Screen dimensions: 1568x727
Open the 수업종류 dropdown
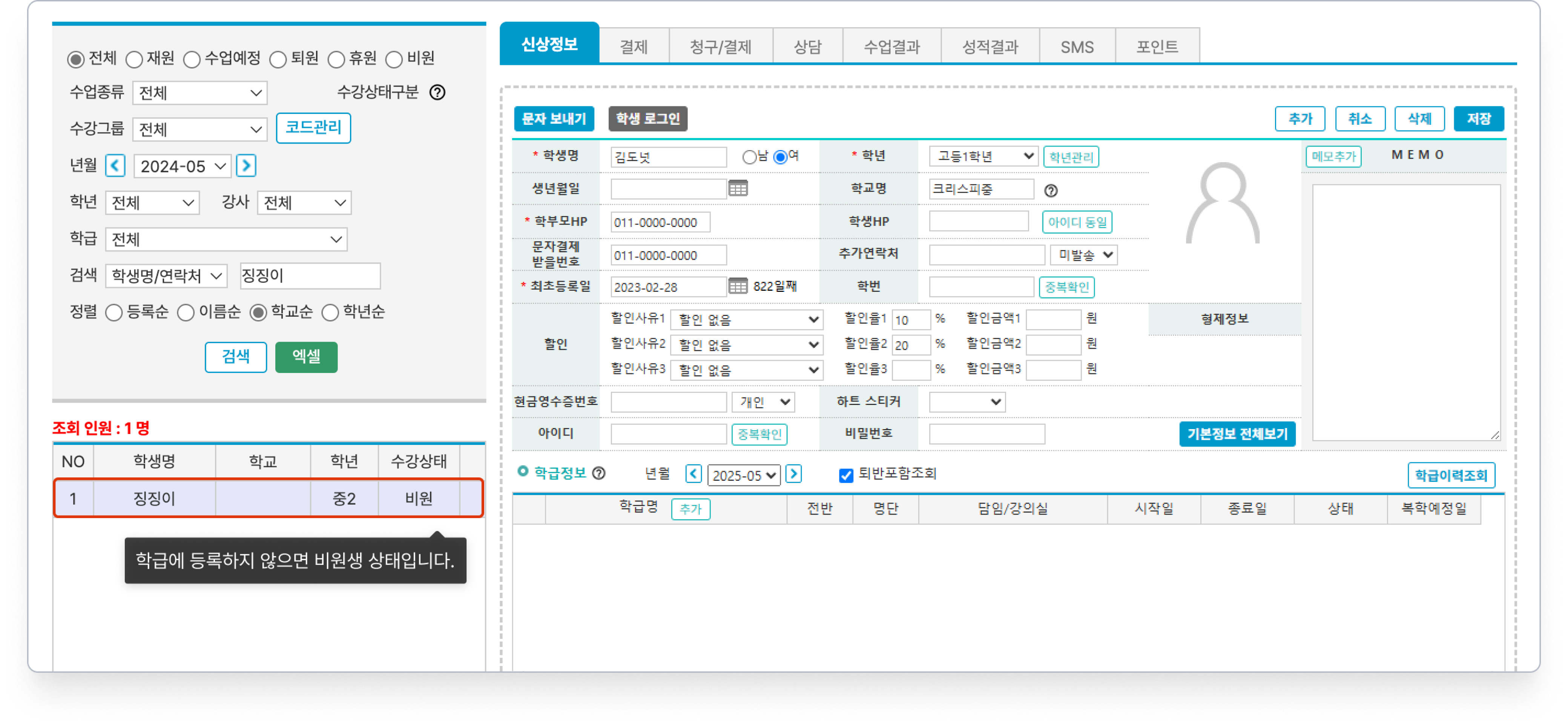pyautogui.click(x=199, y=93)
